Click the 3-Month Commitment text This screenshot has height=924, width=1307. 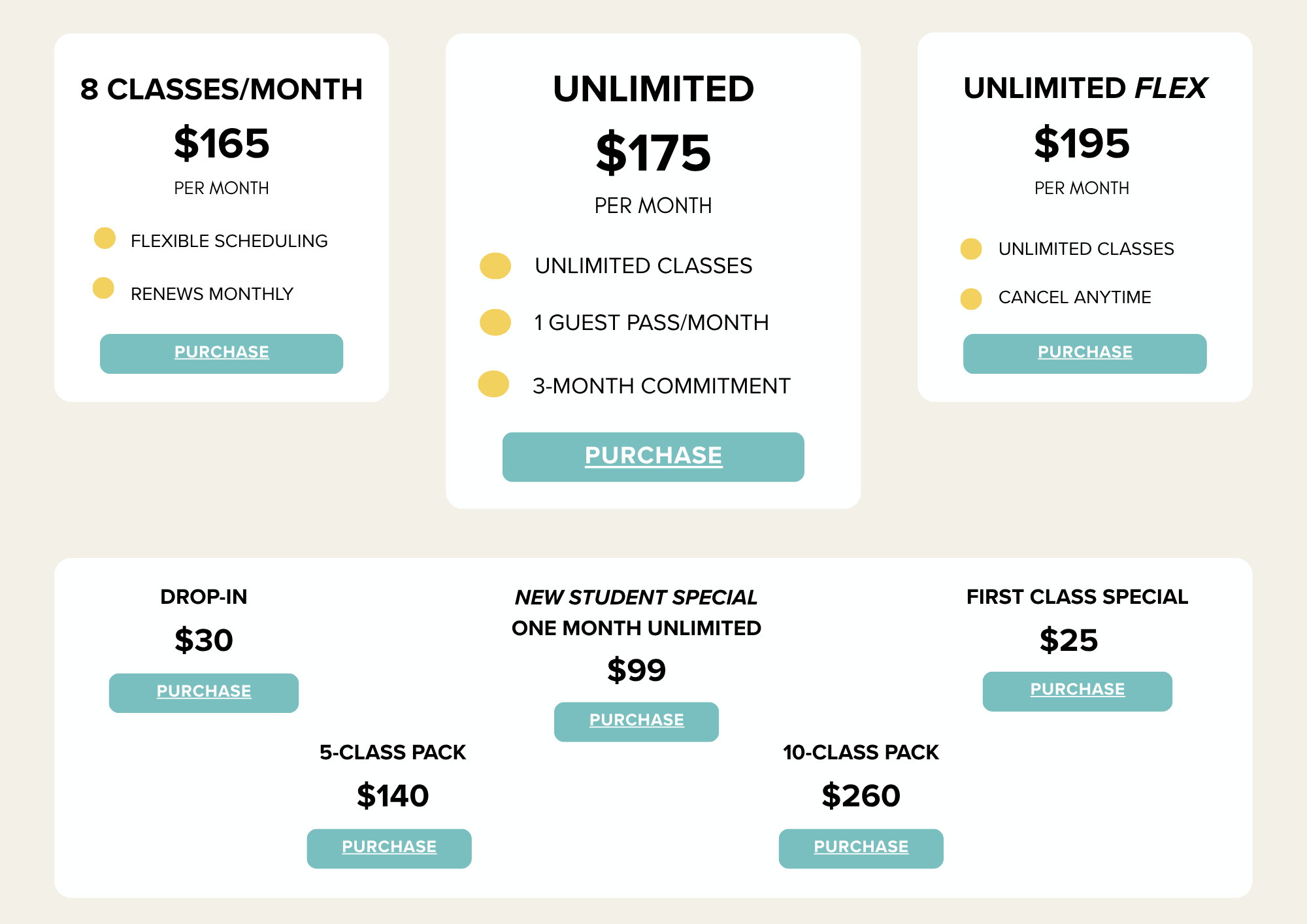tap(661, 386)
